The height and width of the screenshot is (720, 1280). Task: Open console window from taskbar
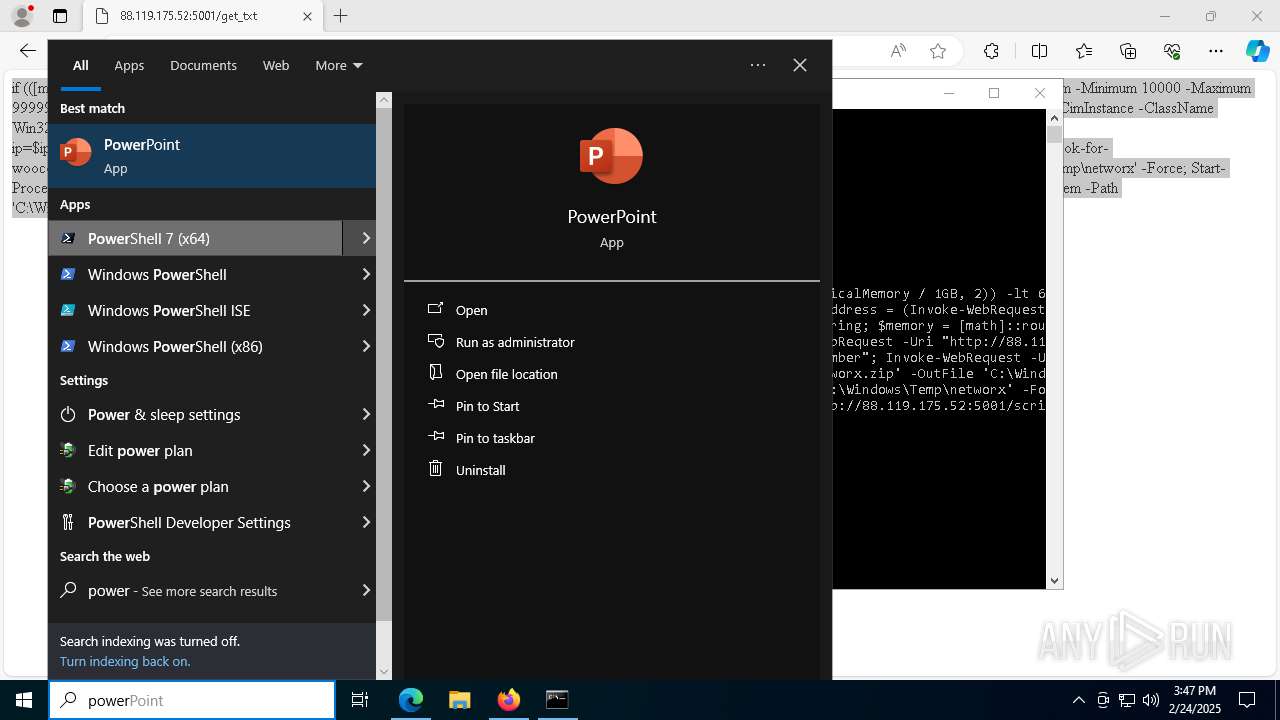[x=557, y=700]
